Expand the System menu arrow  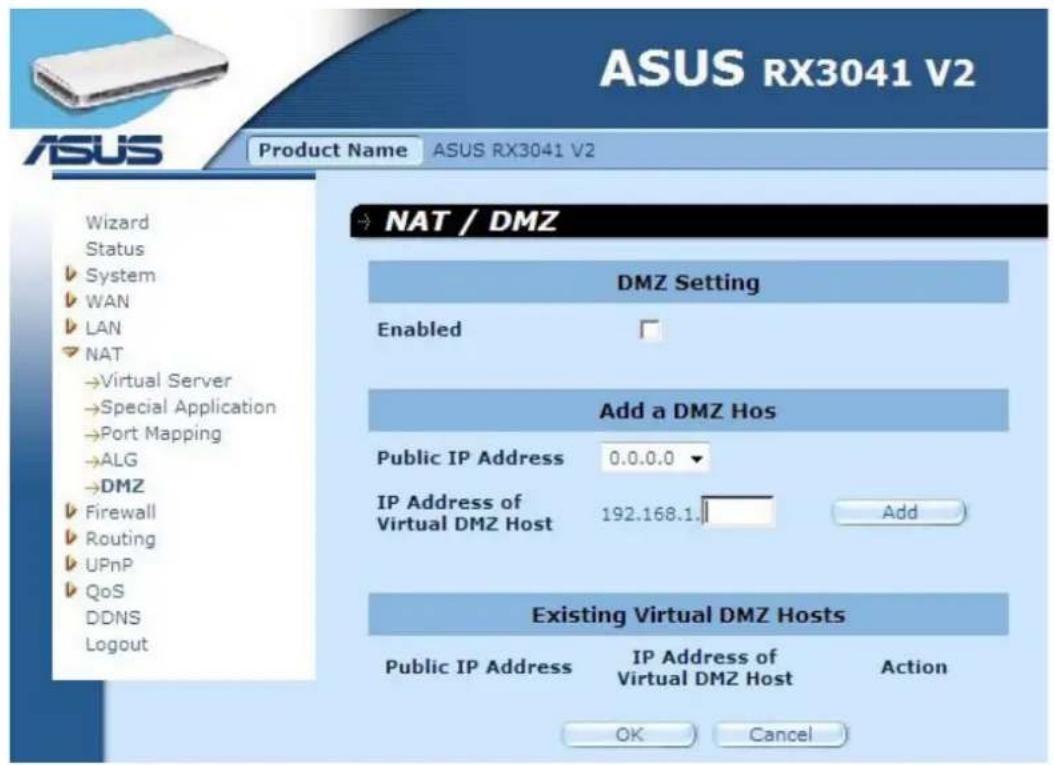(x=71, y=275)
